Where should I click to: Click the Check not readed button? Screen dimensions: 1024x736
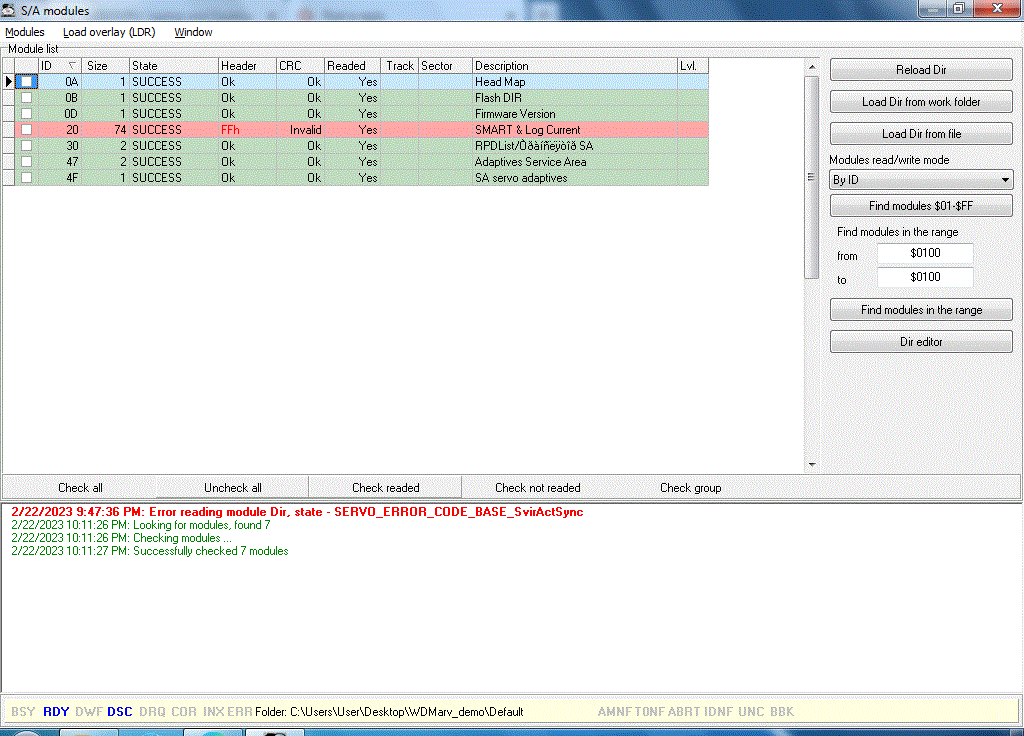click(537, 488)
